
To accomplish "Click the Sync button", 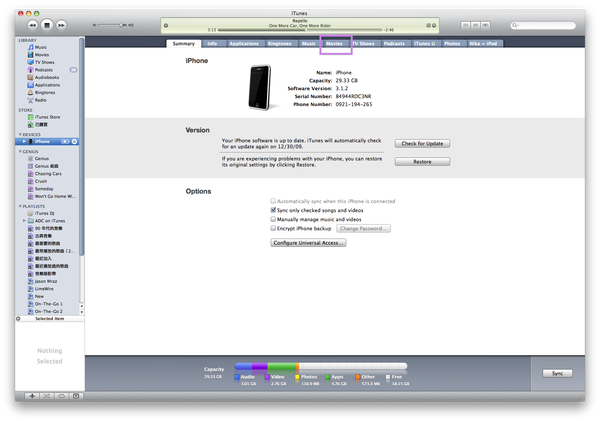I will coord(557,373).
